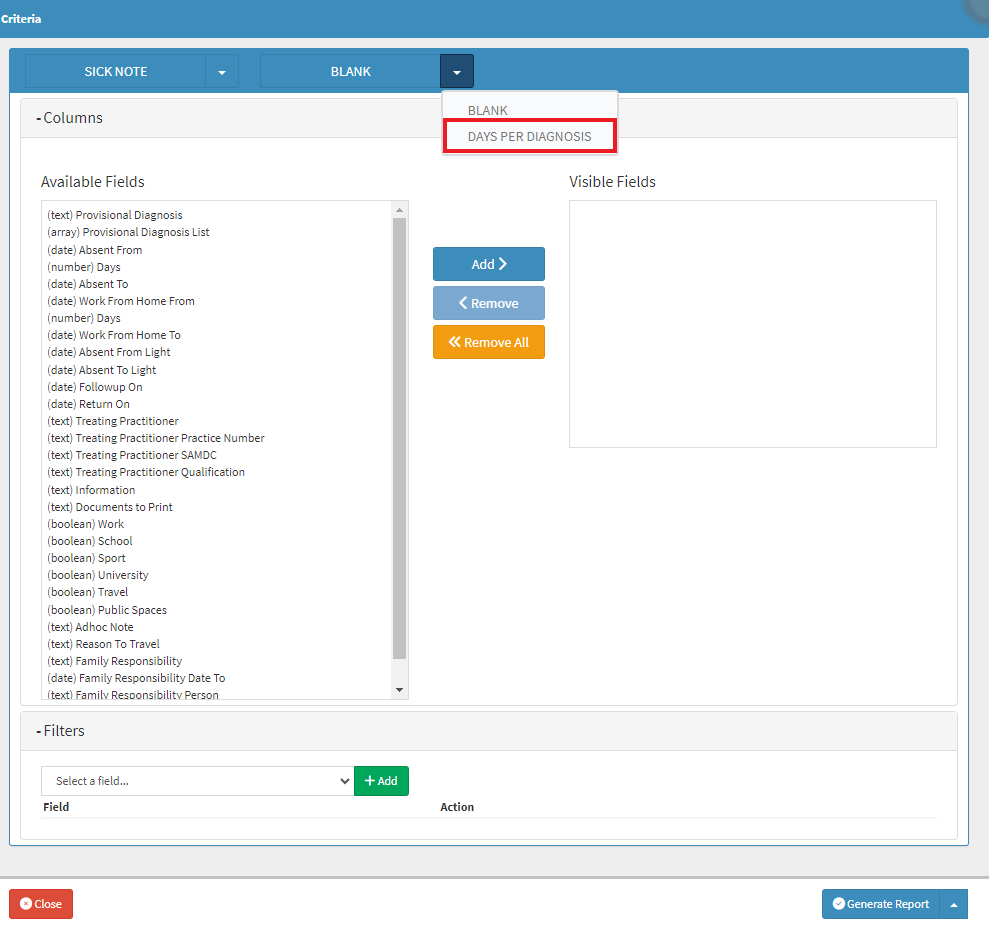Screen dimensions: 989x929
Task: Collapse the Columns section header
Action: pyautogui.click(x=70, y=118)
